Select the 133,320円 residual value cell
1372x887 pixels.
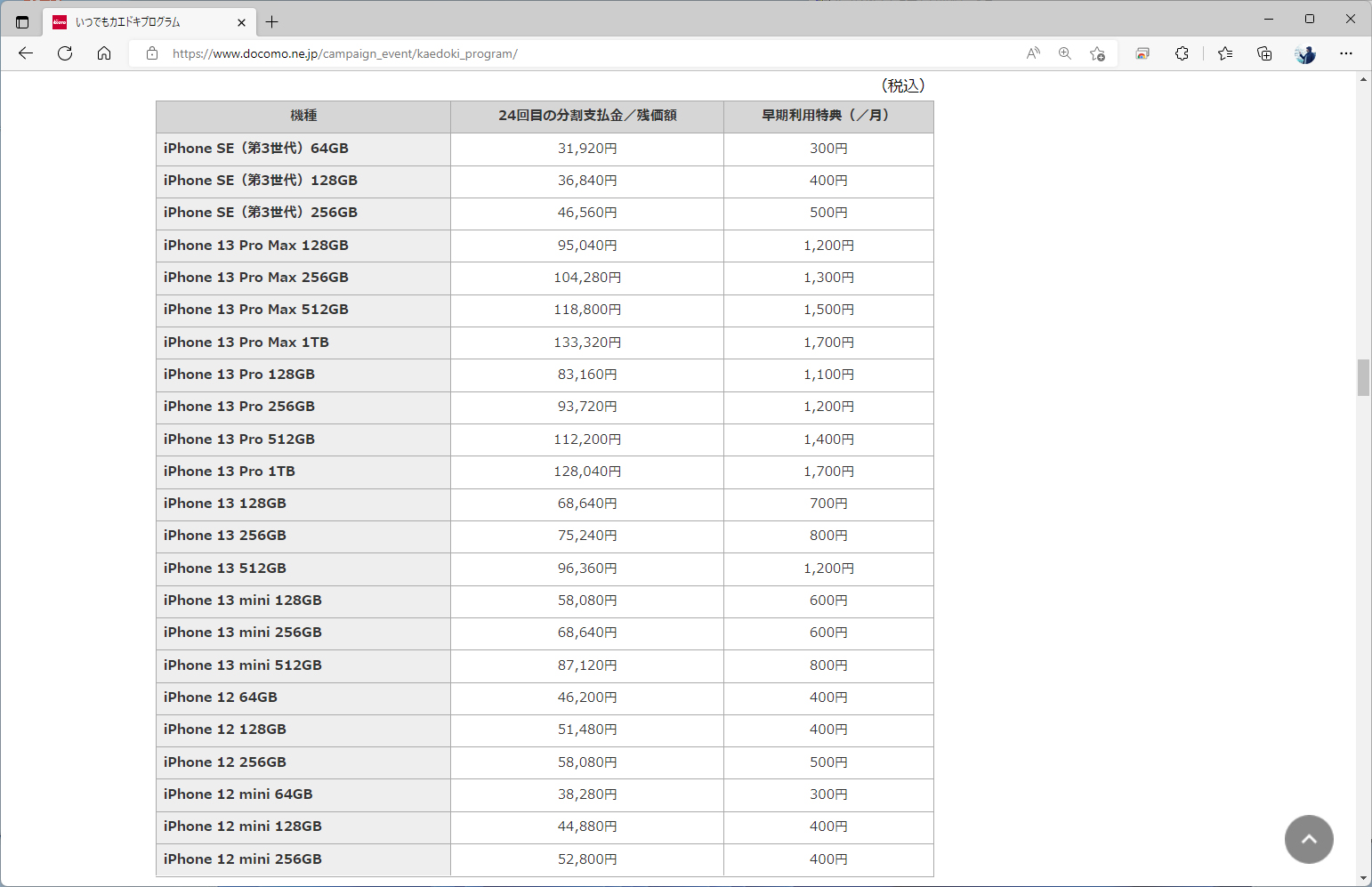(x=587, y=343)
